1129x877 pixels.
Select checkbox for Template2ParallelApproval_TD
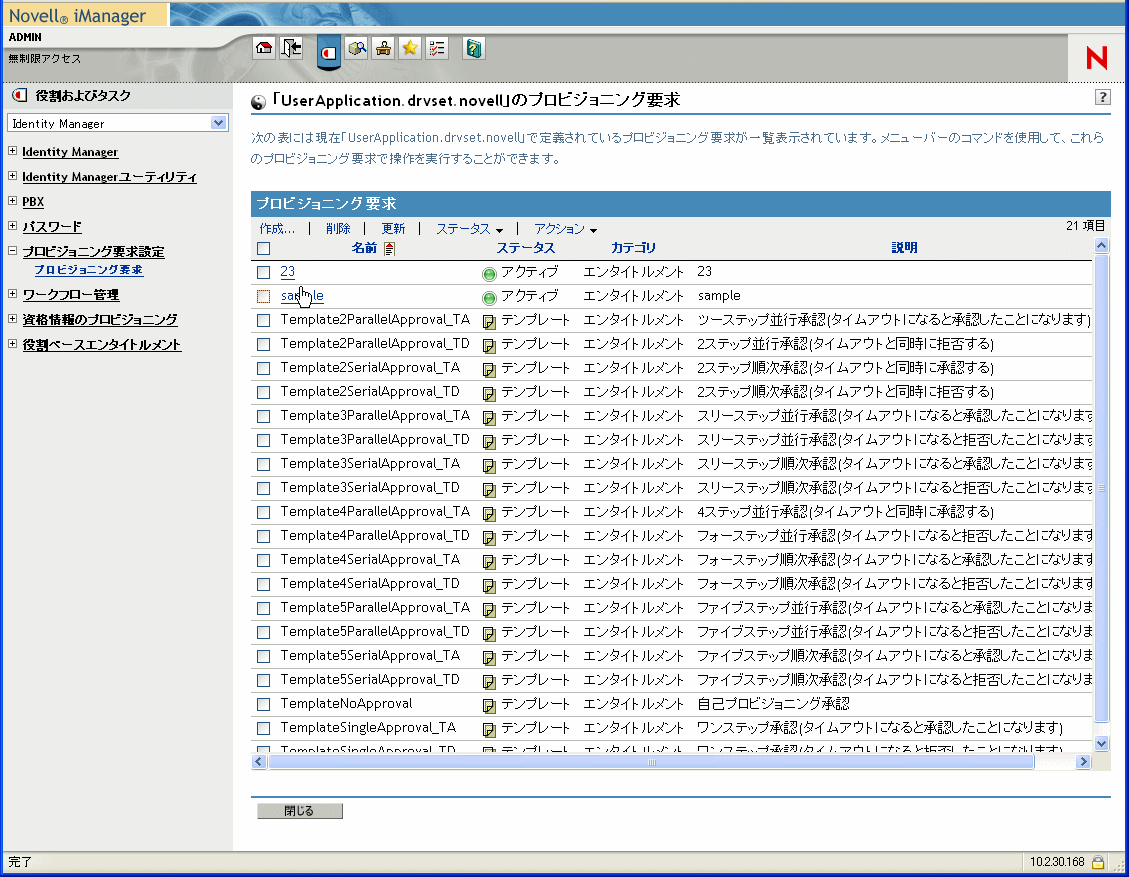(x=264, y=344)
